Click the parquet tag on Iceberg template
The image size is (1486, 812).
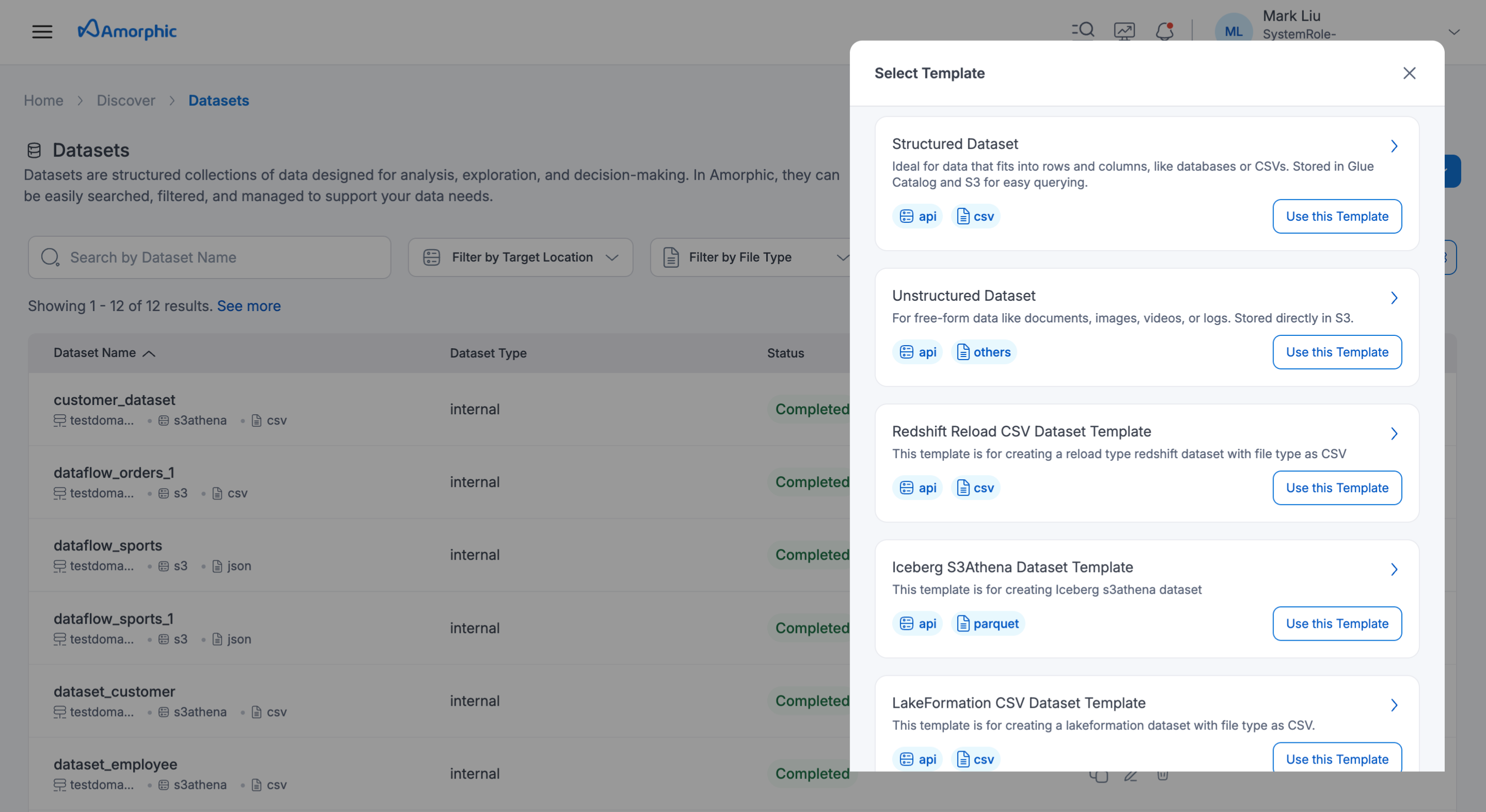988,623
